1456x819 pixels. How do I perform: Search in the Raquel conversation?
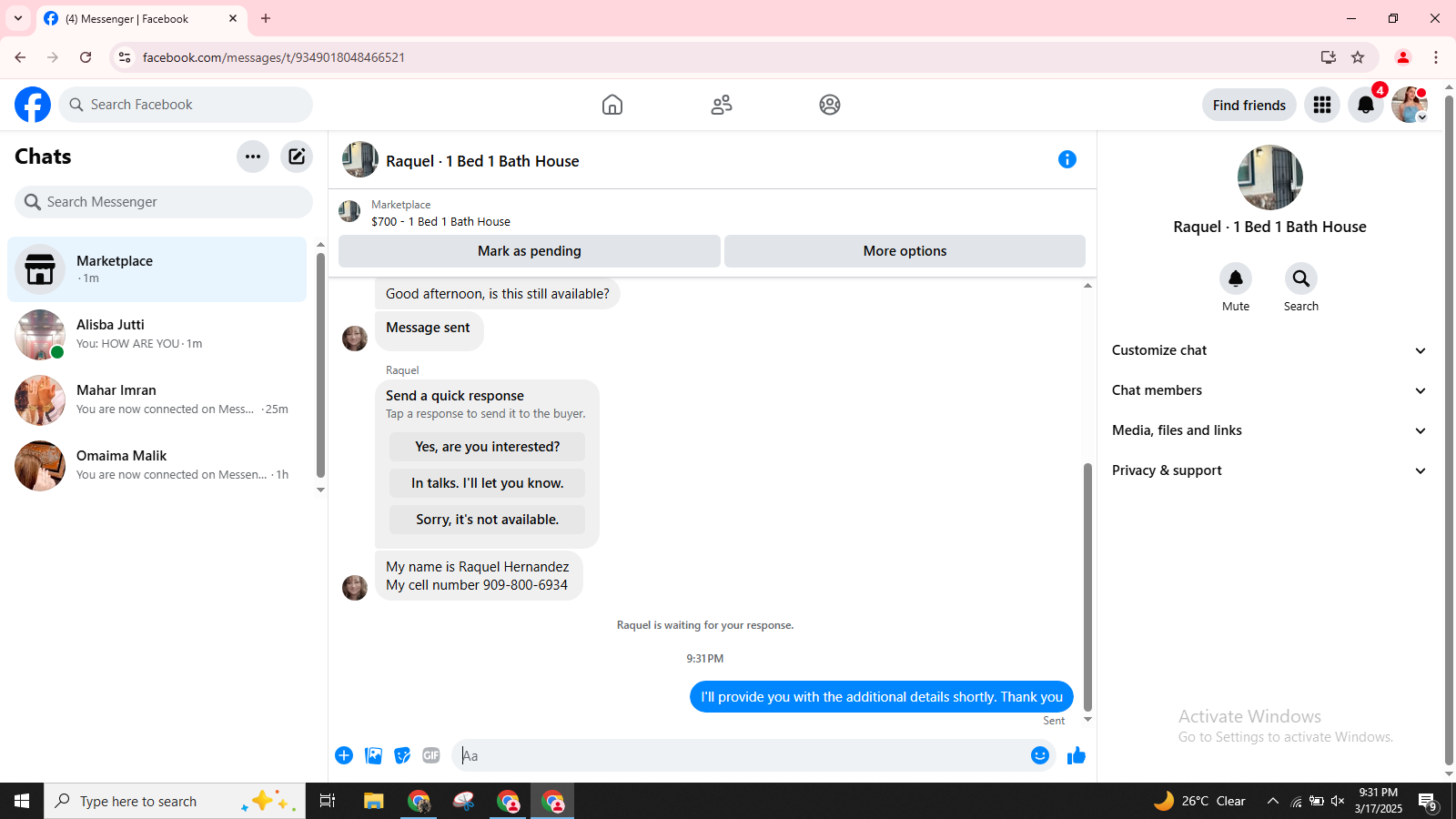(x=1301, y=278)
